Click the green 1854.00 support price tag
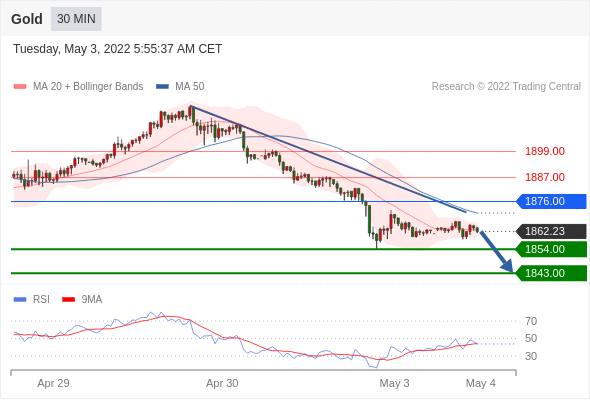 coord(551,249)
